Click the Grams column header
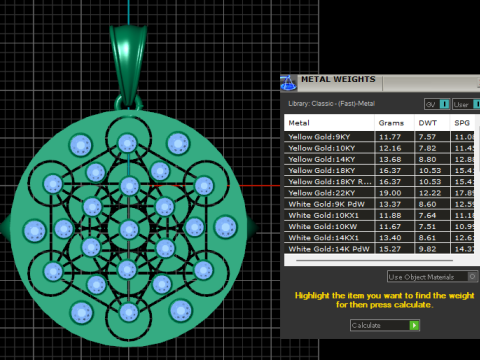 click(394, 123)
